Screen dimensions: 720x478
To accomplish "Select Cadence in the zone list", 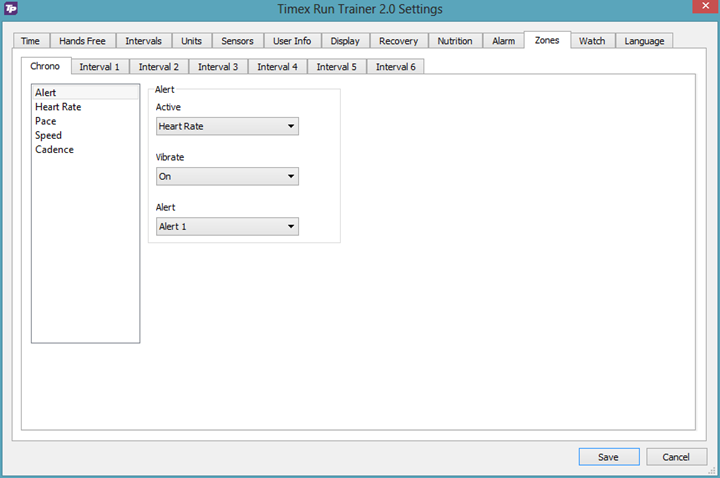I will tap(85, 149).
